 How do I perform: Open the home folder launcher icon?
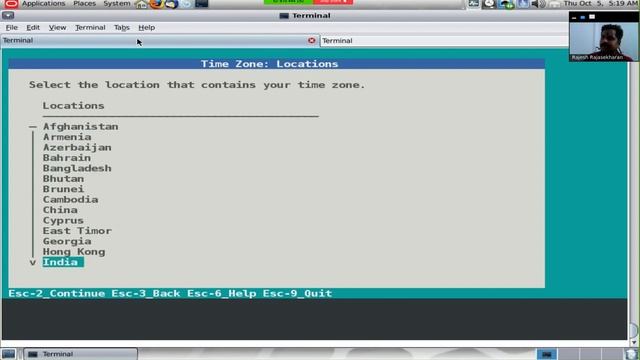(141, 4)
